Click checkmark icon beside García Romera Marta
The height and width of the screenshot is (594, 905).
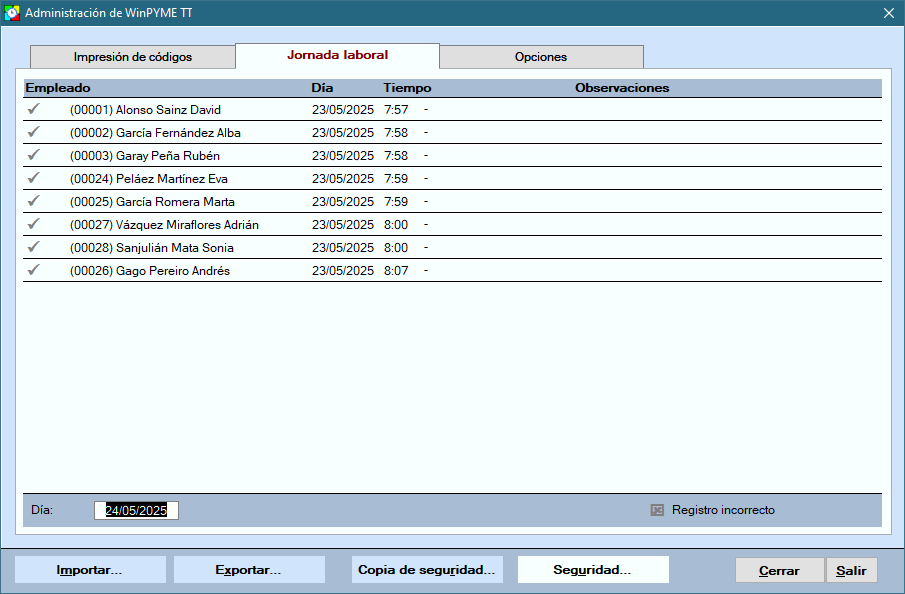[34, 201]
